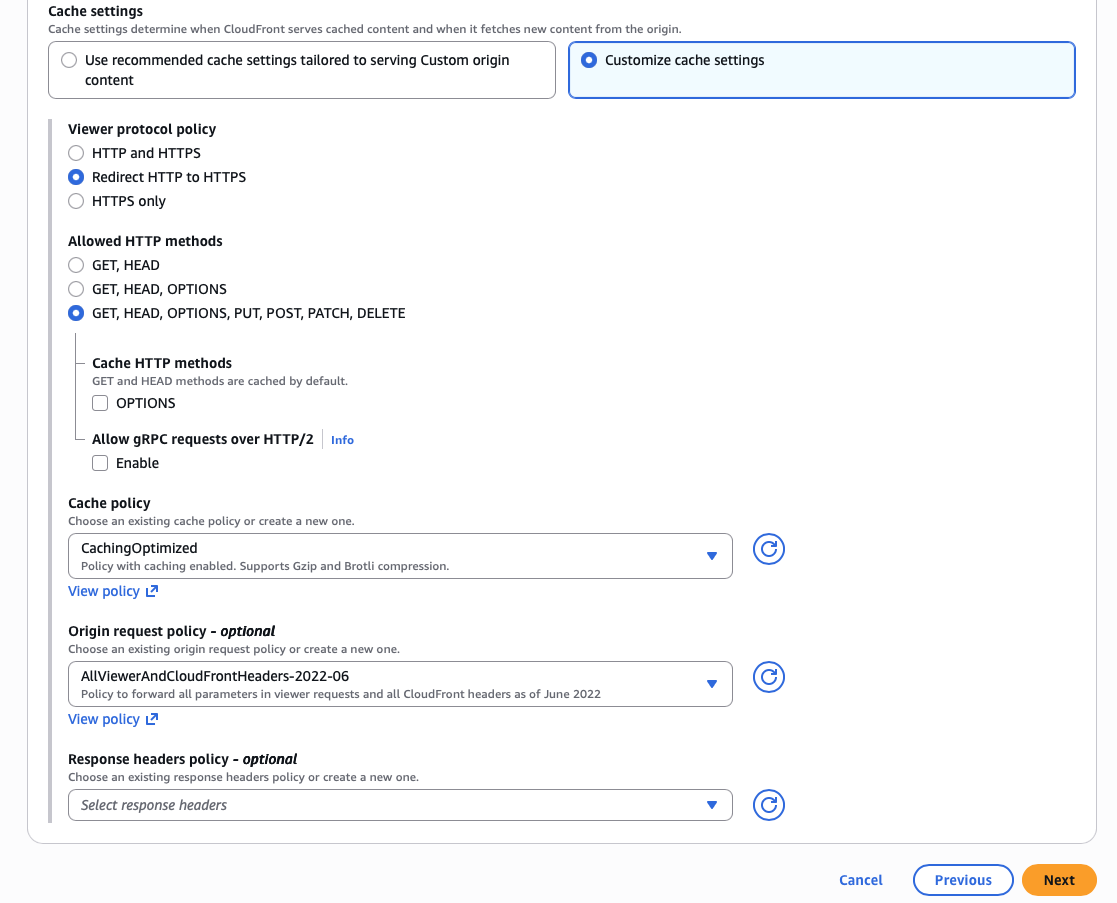Select recommended cache settings option
The width and height of the screenshot is (1117, 903).
click(x=69, y=60)
